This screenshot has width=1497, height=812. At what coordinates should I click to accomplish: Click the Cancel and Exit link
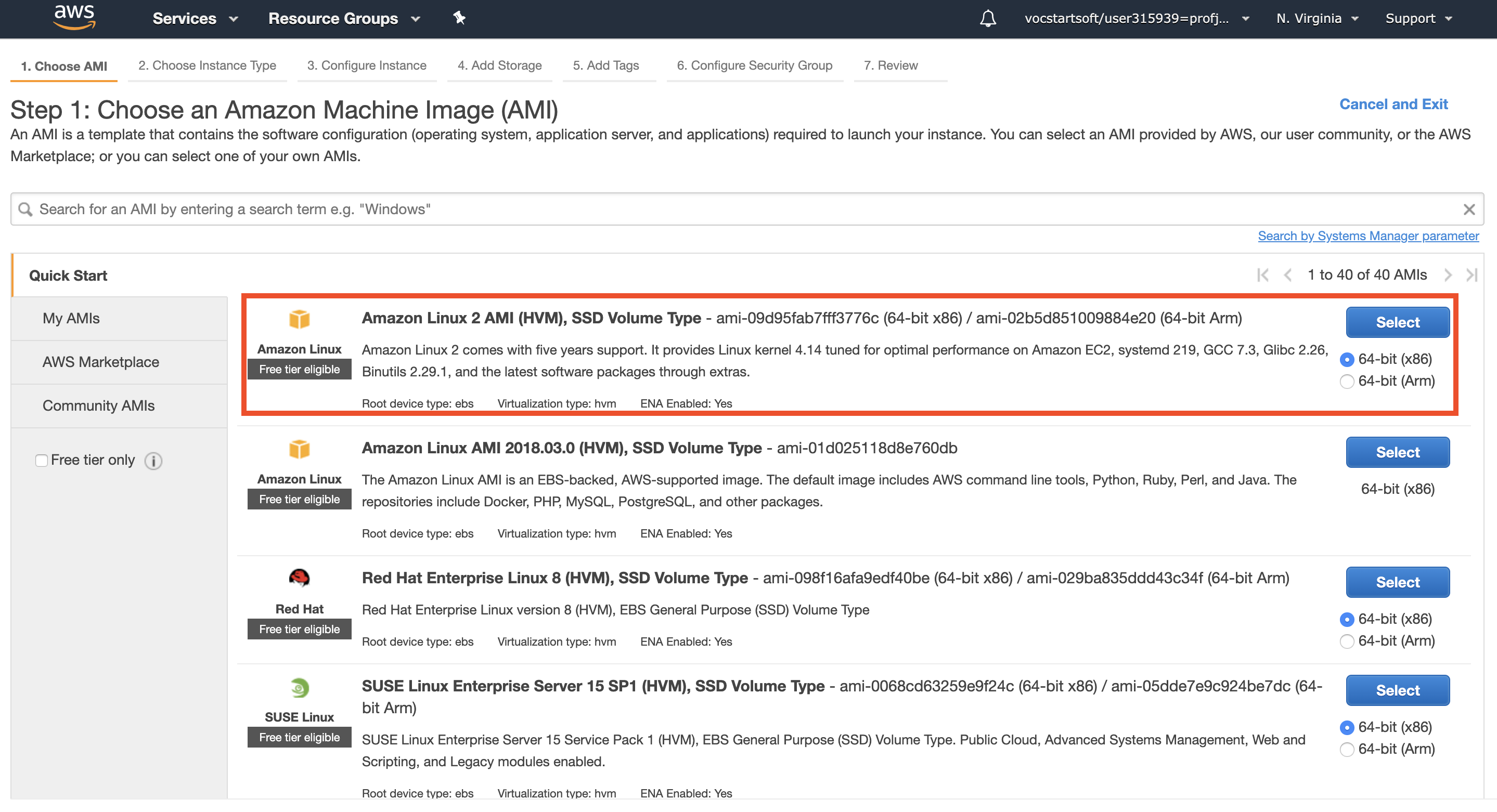pyautogui.click(x=1393, y=104)
